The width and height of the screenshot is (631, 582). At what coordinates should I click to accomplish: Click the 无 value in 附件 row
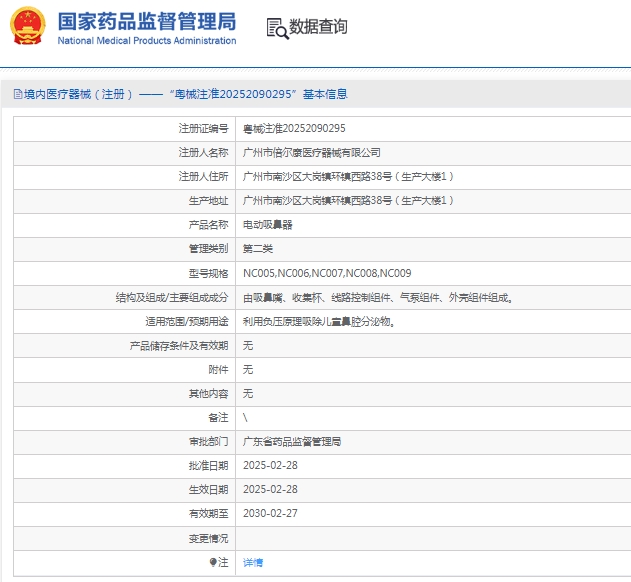(x=247, y=369)
